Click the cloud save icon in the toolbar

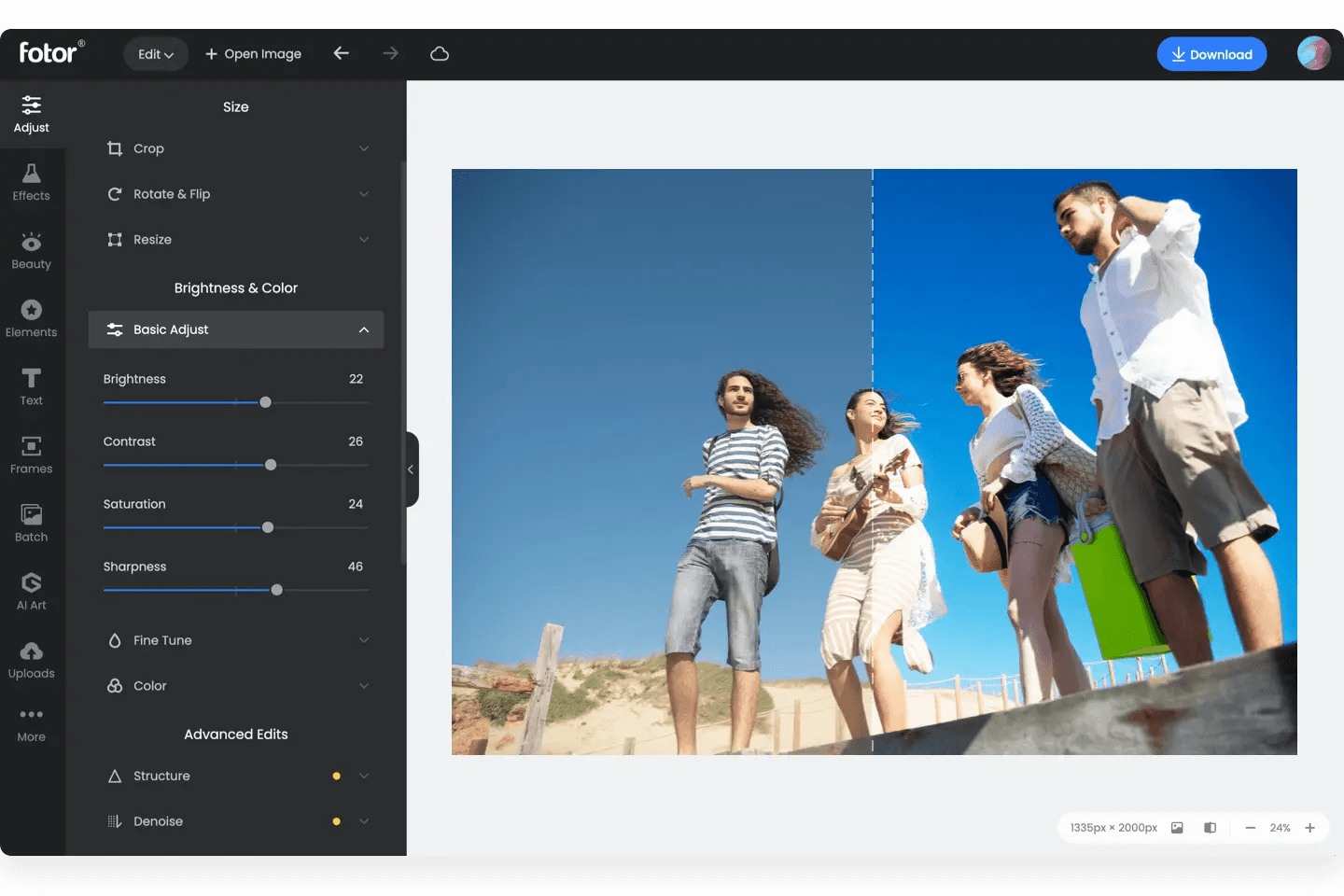(439, 53)
